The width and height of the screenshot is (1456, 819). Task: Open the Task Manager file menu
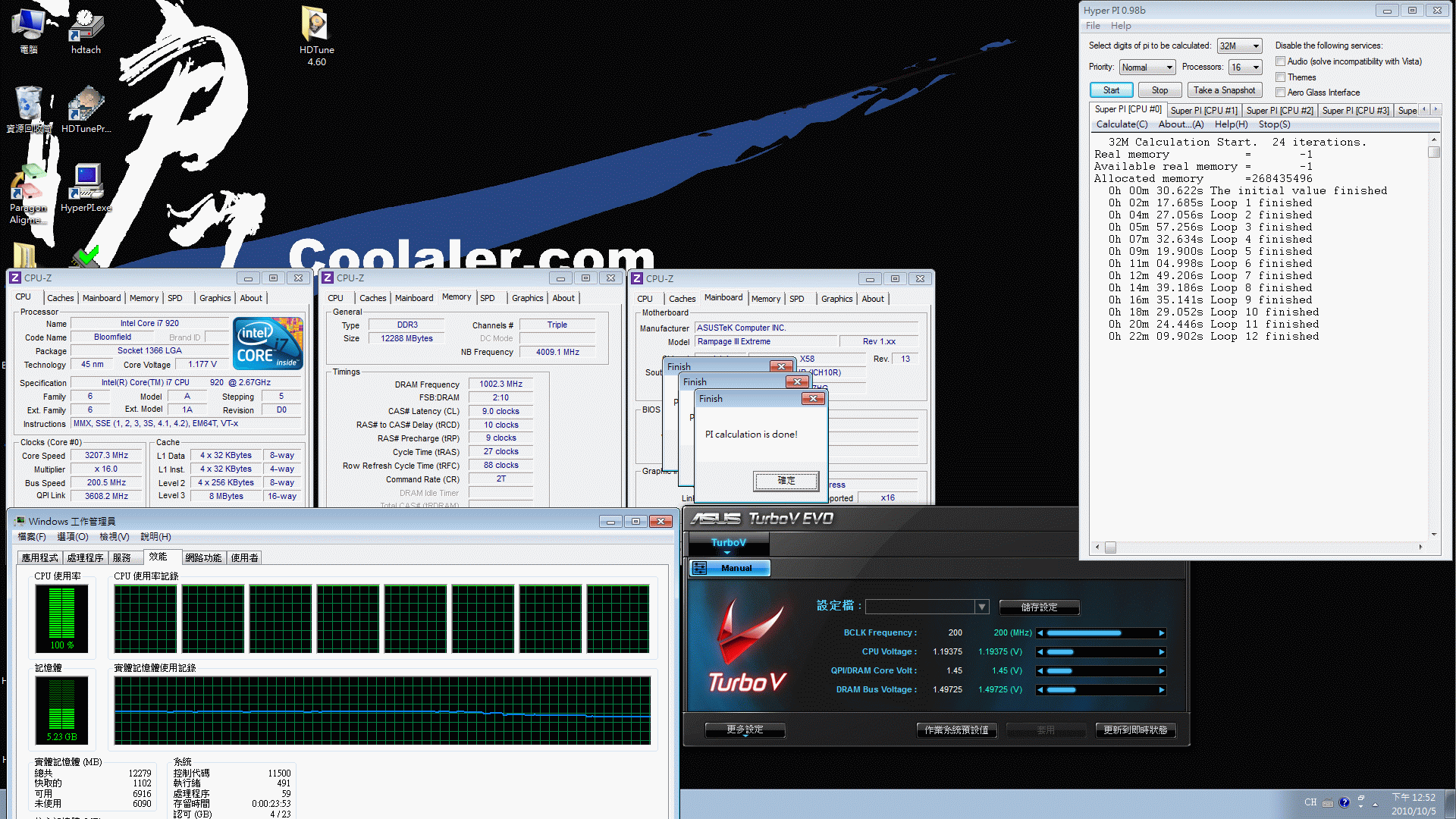[x=31, y=537]
